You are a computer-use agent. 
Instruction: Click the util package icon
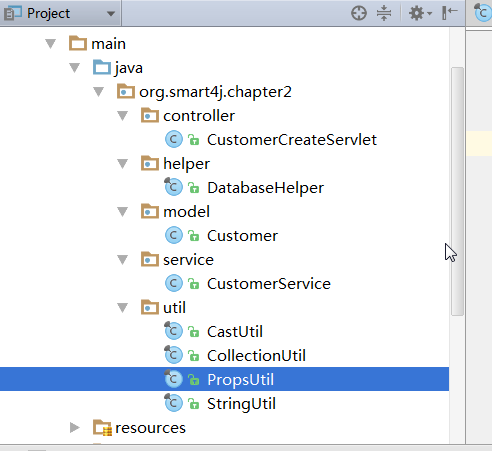150,307
